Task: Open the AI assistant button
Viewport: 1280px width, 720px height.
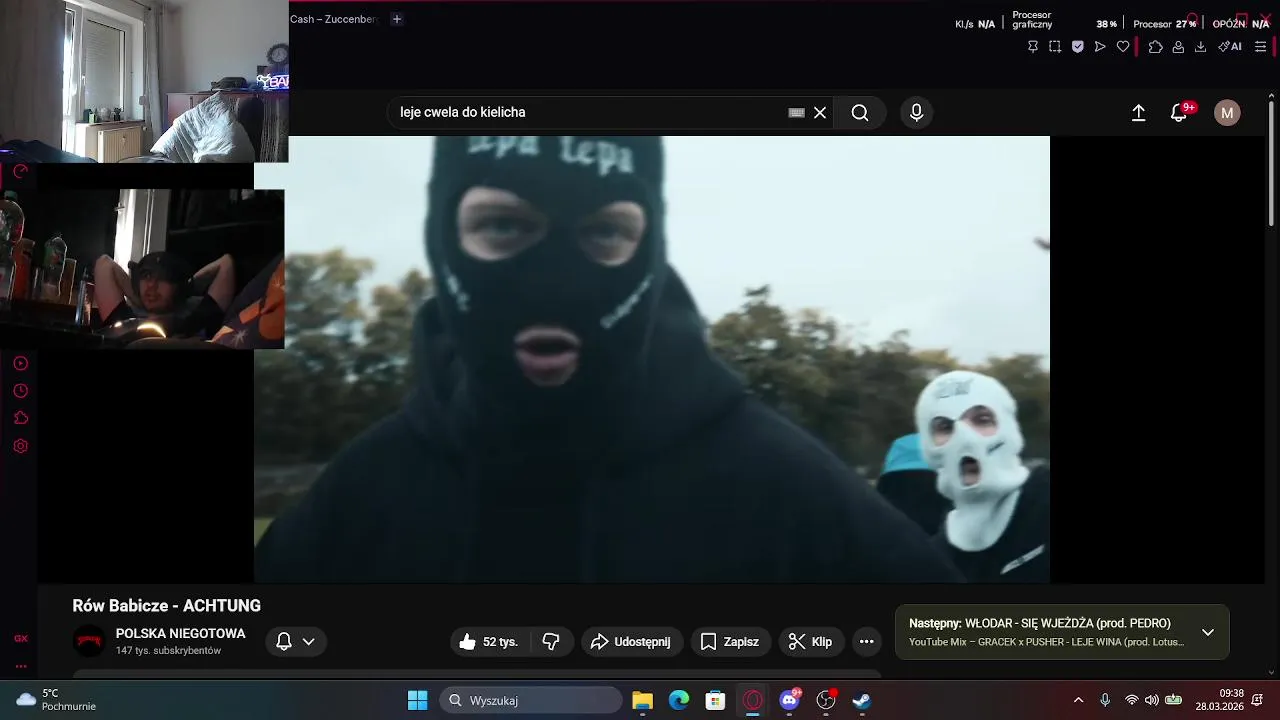Action: 1230,47
